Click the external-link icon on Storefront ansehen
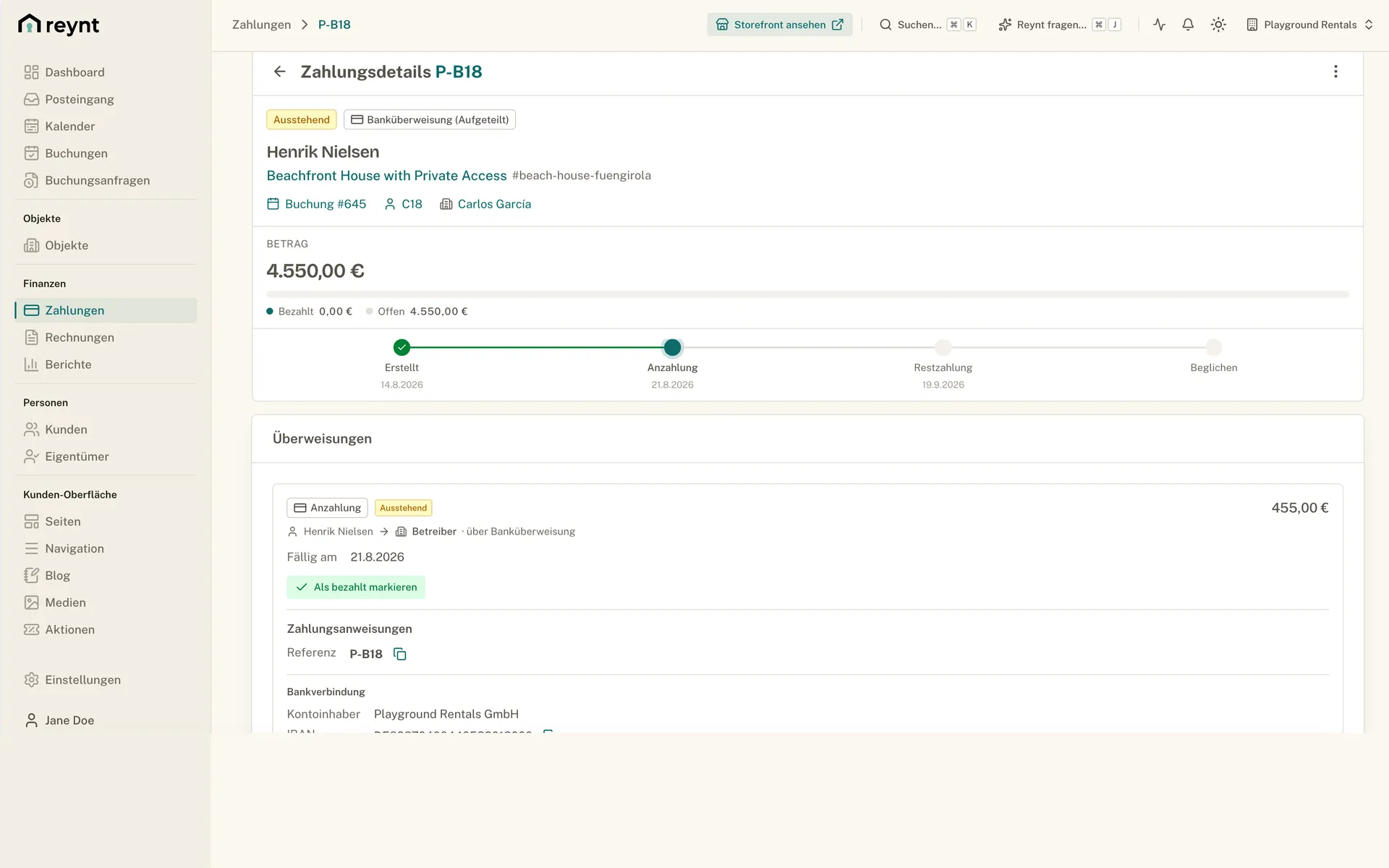This screenshot has height=868, width=1389. (x=838, y=25)
